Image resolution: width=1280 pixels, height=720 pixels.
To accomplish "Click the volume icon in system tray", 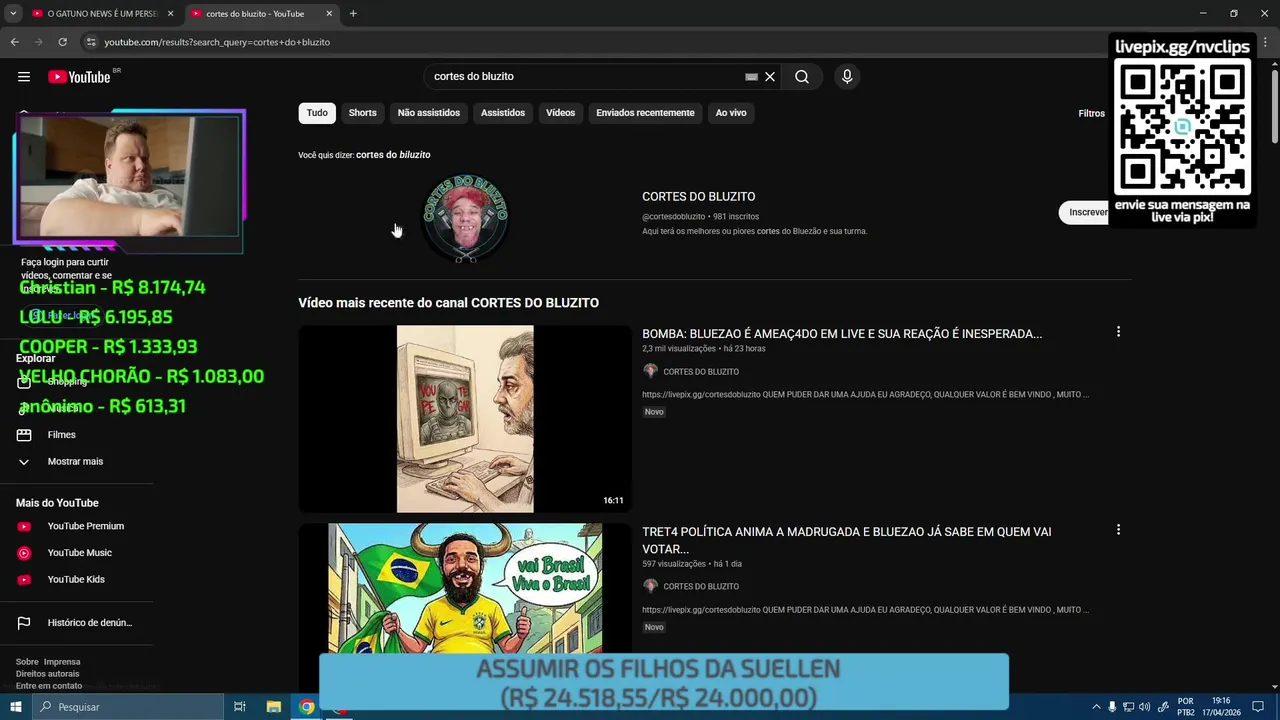I will click(x=1144, y=707).
